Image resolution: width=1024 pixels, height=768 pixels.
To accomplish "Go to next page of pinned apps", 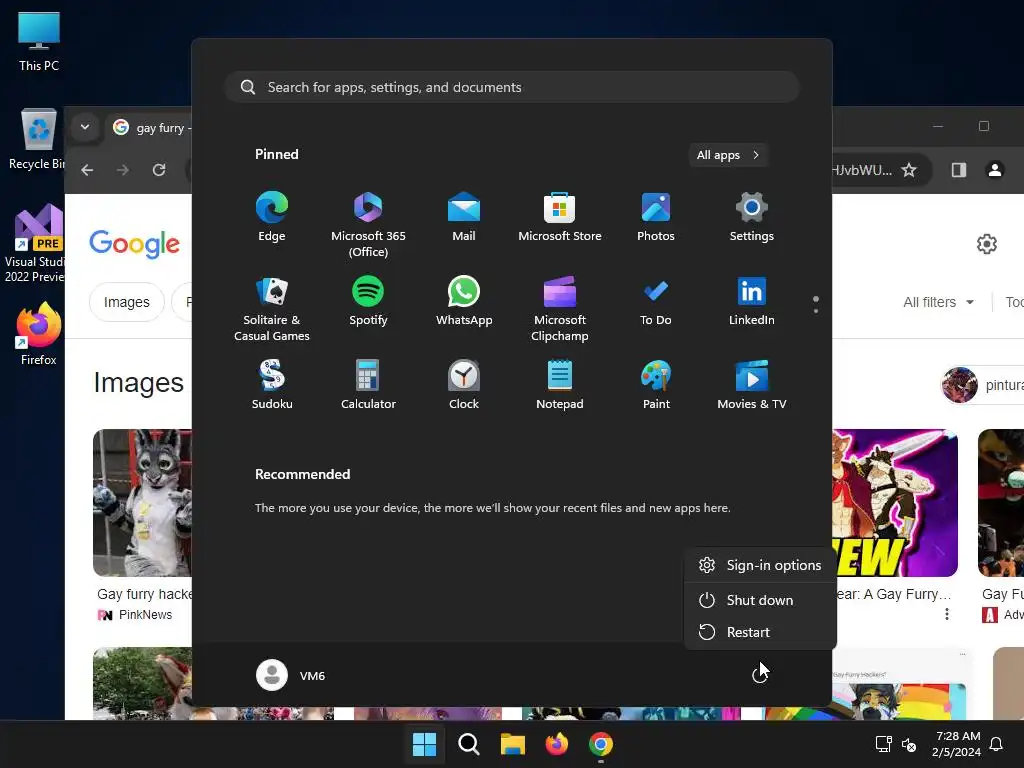I will click(816, 311).
